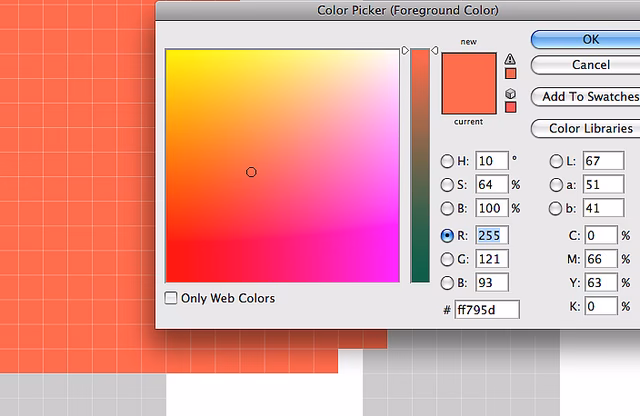Click the Color Picker dialog title bar
The width and height of the screenshot is (640, 416).
click(398, 10)
